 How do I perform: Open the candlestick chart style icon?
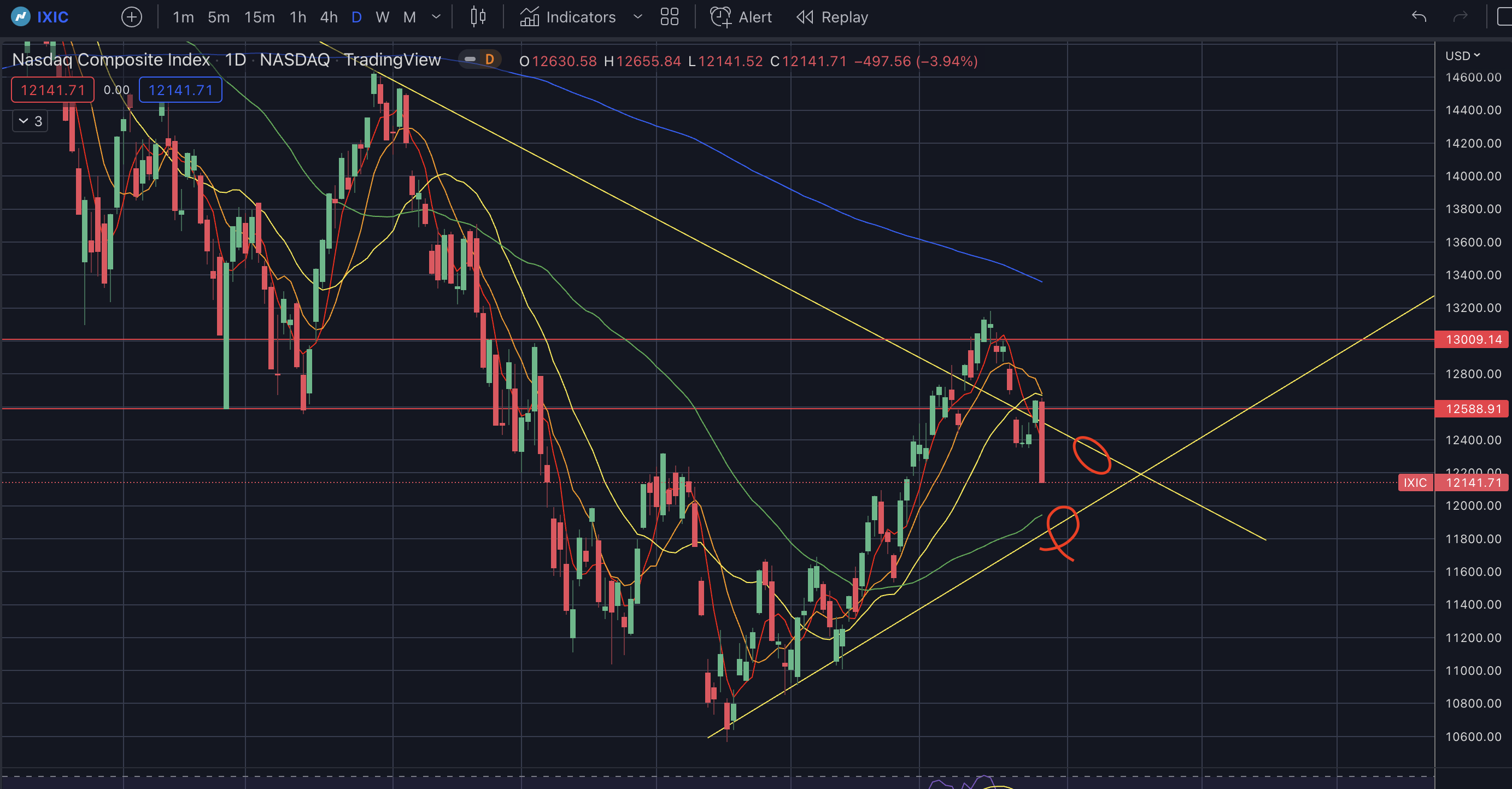coord(478,17)
